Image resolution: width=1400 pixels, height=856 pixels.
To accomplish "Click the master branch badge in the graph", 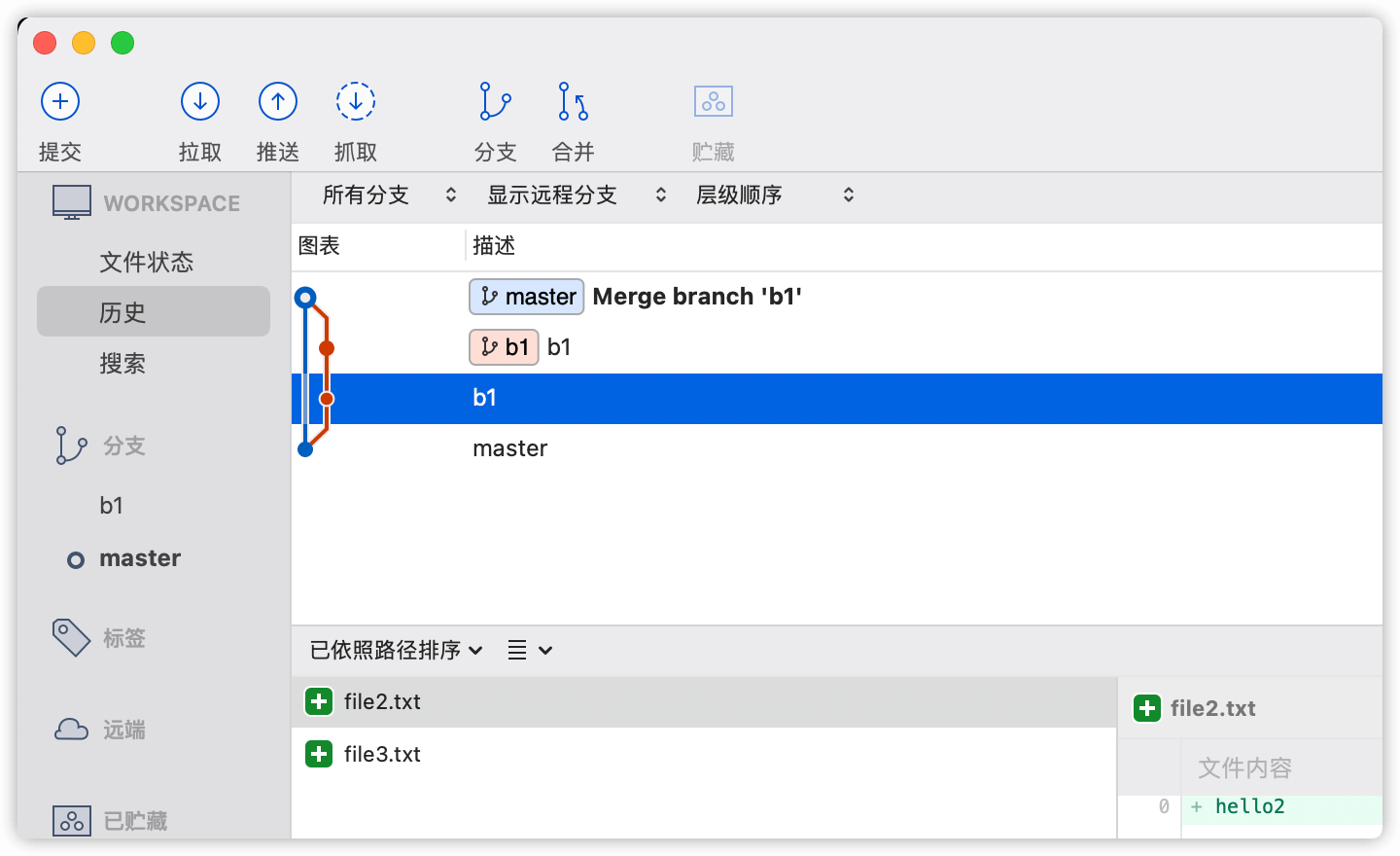I will point(526,297).
